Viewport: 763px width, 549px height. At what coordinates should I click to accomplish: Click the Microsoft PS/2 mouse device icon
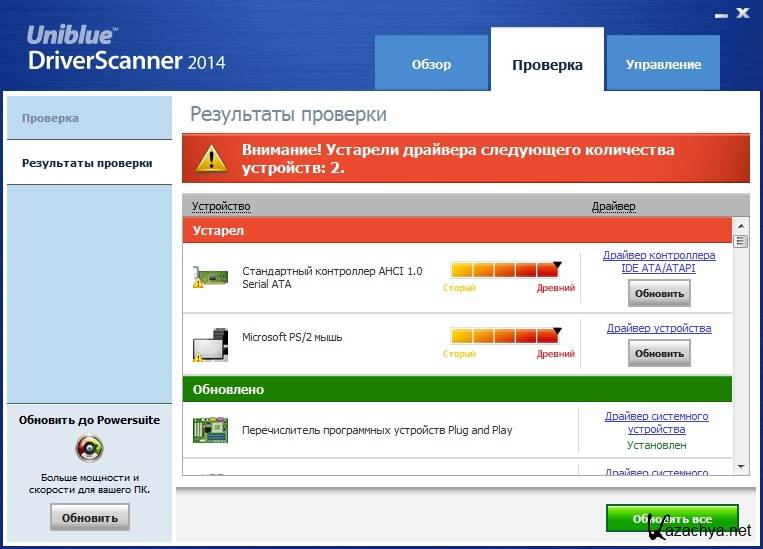210,343
